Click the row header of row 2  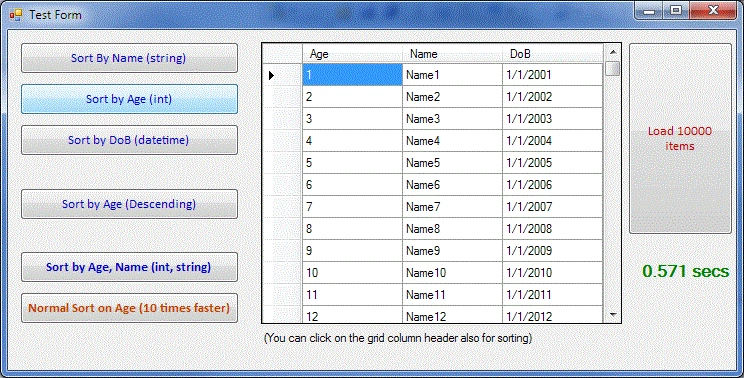point(282,97)
